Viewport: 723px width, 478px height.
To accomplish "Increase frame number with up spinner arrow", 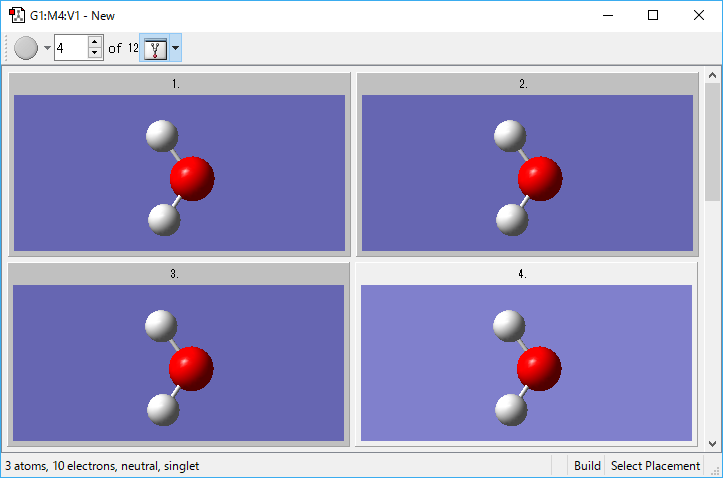I will pos(95,41).
